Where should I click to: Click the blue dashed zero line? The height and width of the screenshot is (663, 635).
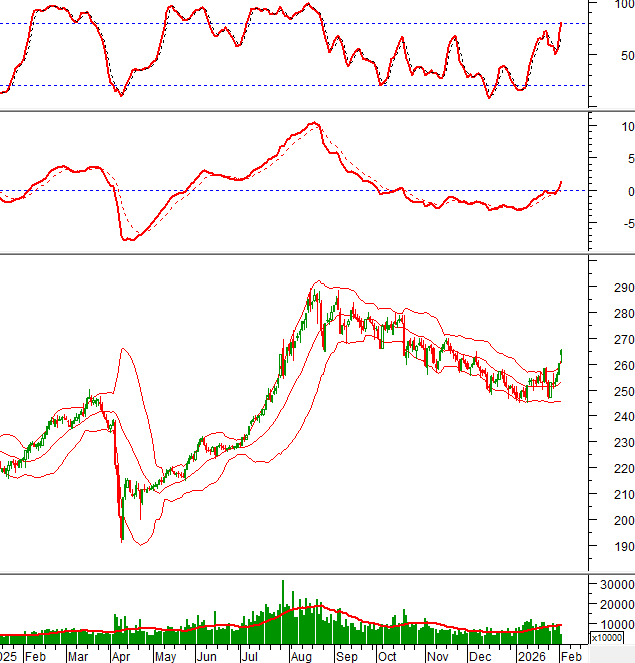pyautogui.click(x=250, y=190)
